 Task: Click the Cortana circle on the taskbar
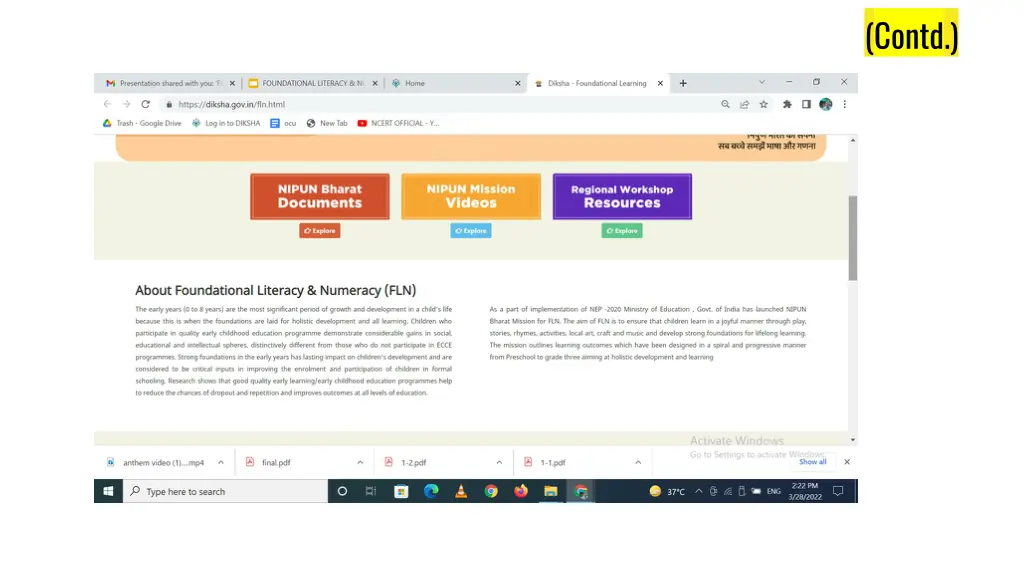coord(342,491)
